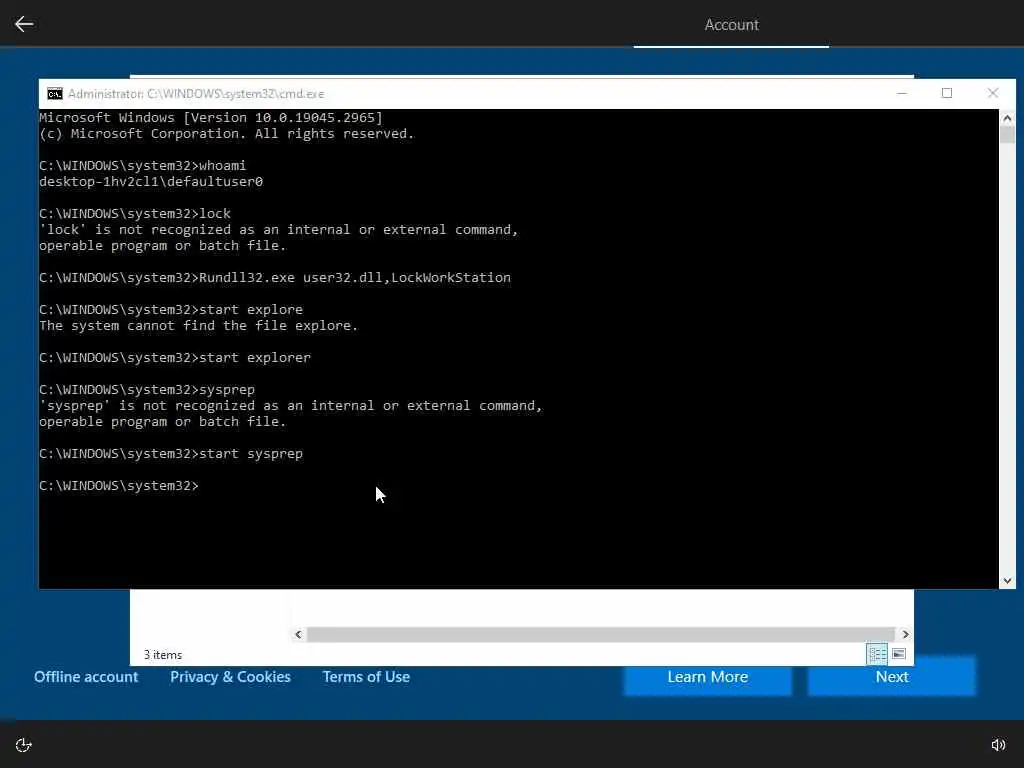Image resolution: width=1024 pixels, height=768 pixels.
Task: Choose the Offline account link
Action: (x=86, y=677)
